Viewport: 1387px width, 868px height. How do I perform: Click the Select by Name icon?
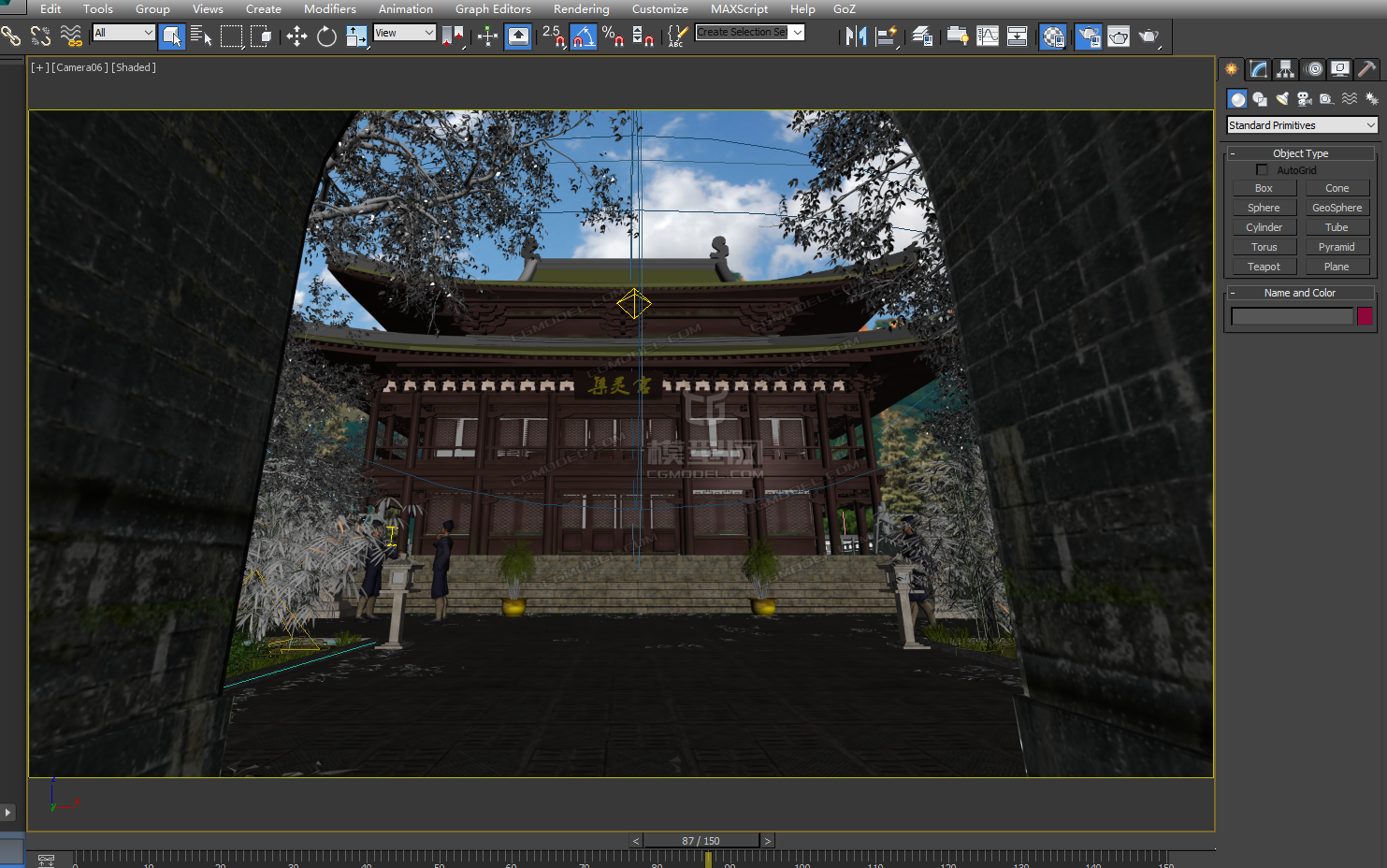(200, 36)
